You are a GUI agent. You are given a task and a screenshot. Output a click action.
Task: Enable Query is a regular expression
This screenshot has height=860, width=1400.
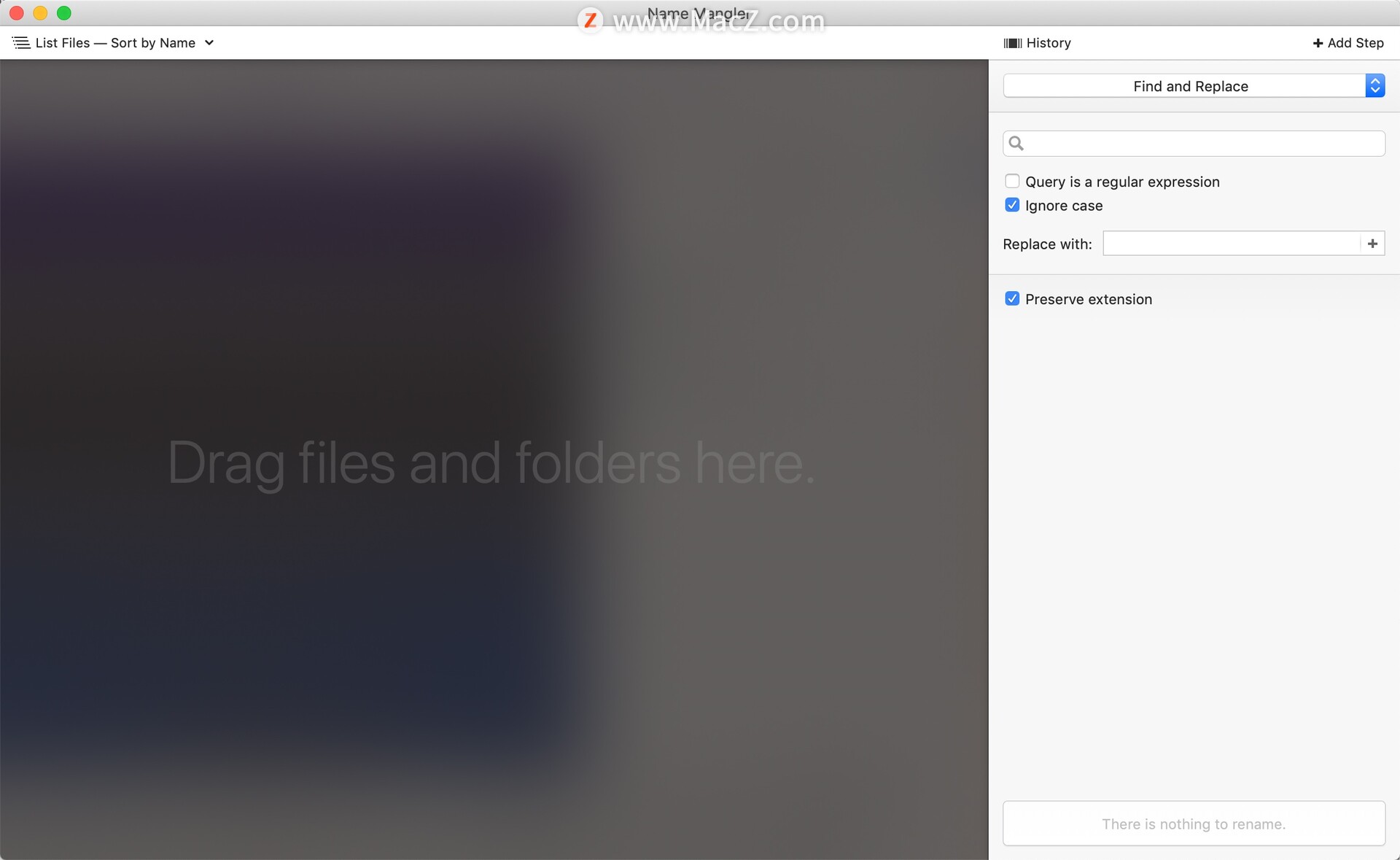(1011, 181)
